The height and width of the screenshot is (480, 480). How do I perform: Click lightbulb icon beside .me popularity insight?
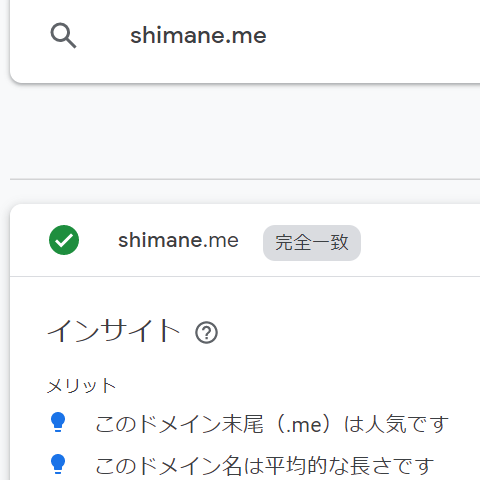[58, 422]
